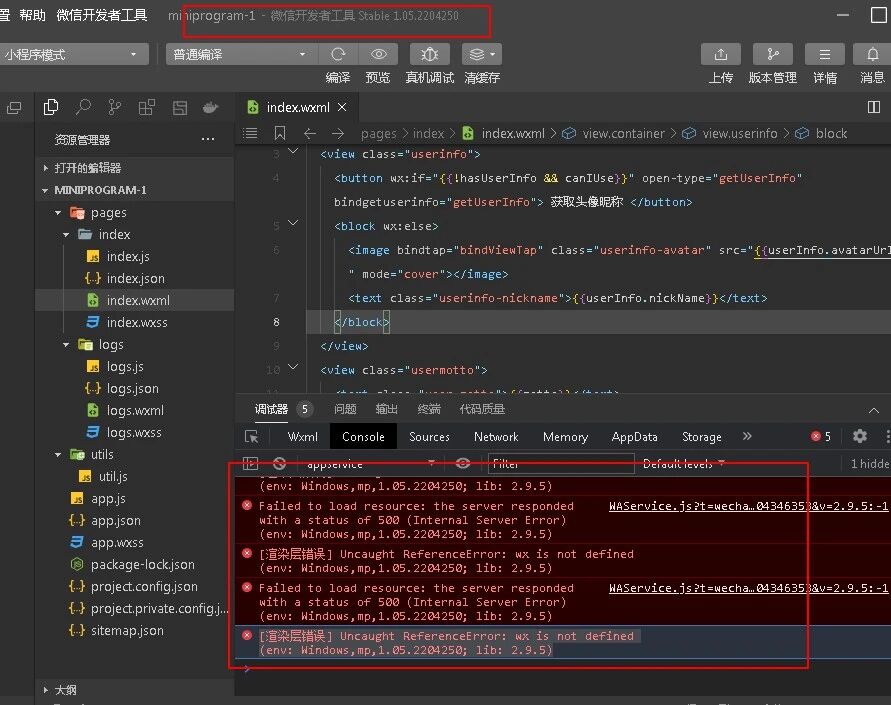Open the details menu icon
891x705 pixels.
point(825,55)
